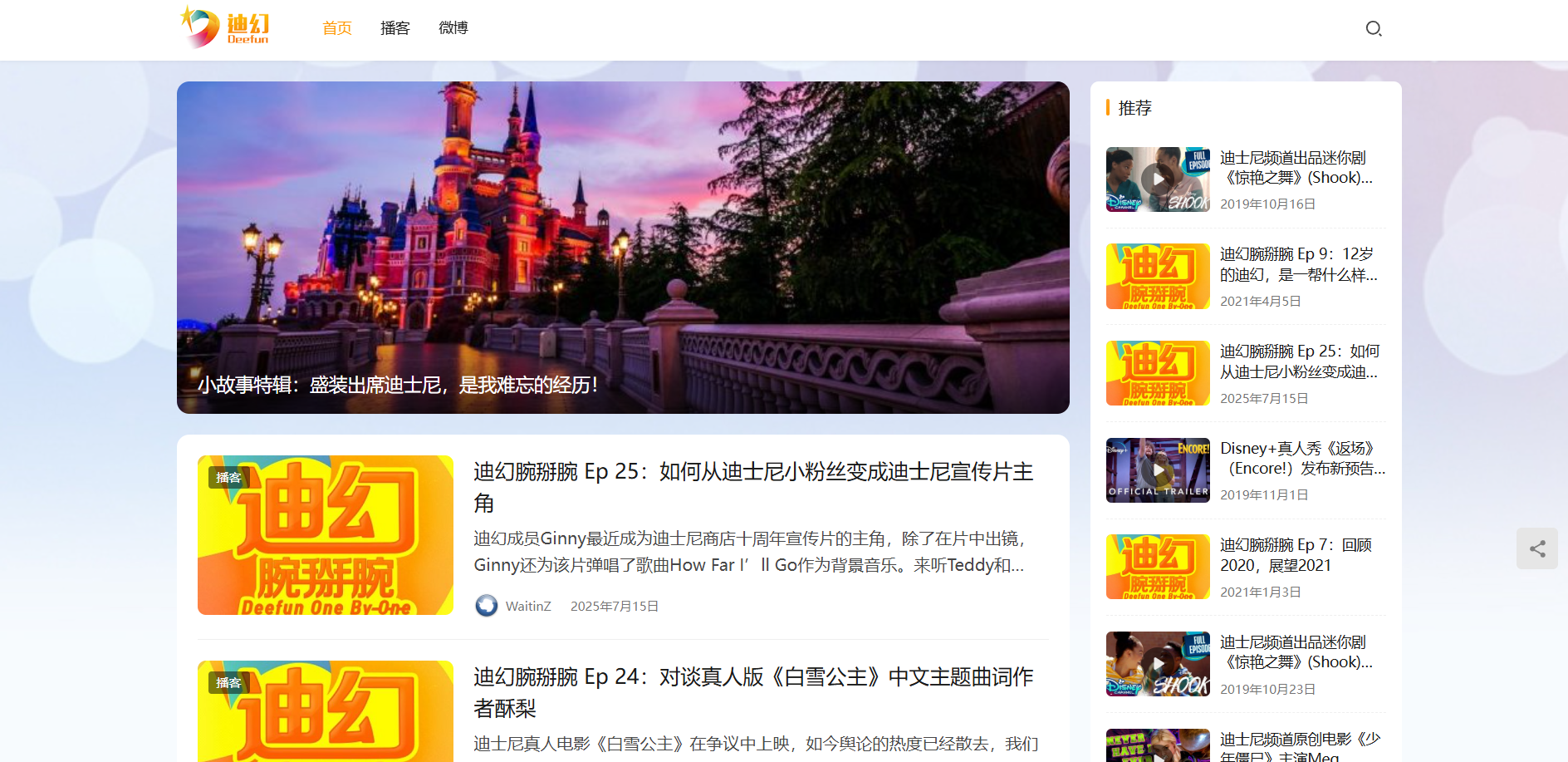Visit author WaitinZ profile link
1568x762 pixels.
[x=528, y=607]
